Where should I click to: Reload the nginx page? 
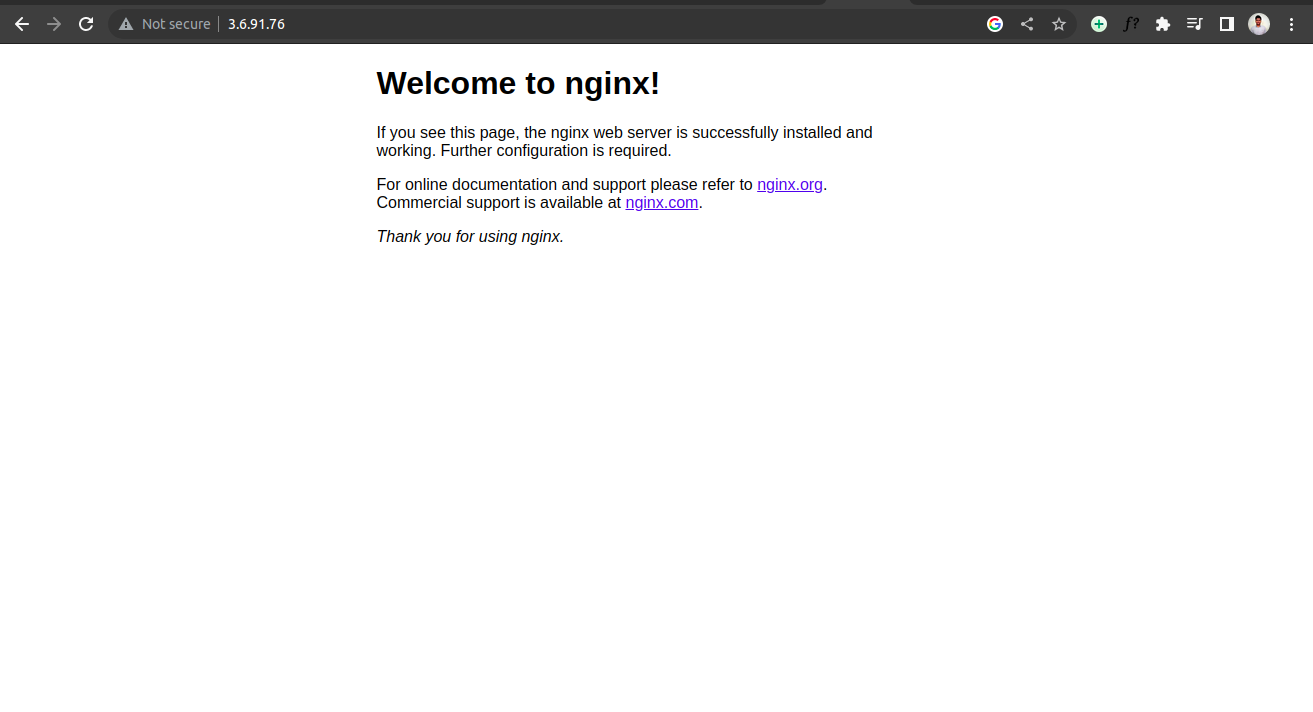click(x=86, y=24)
